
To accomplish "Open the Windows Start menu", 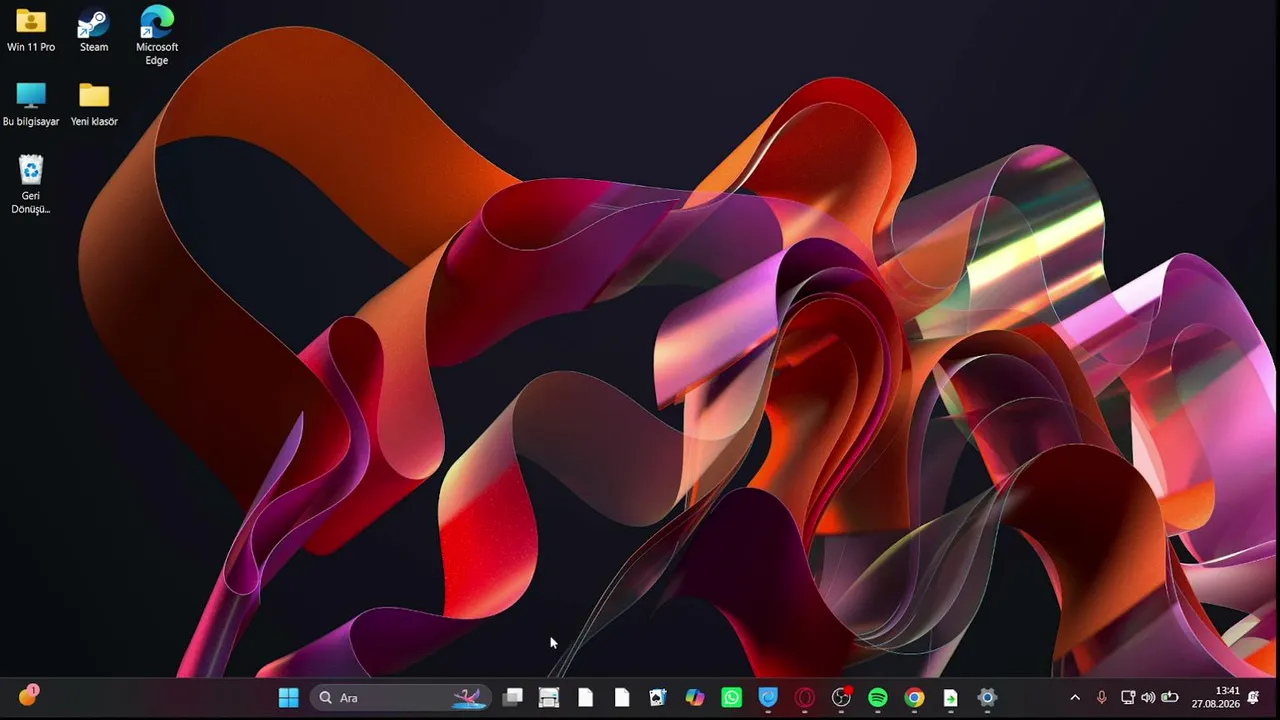I will 289,697.
